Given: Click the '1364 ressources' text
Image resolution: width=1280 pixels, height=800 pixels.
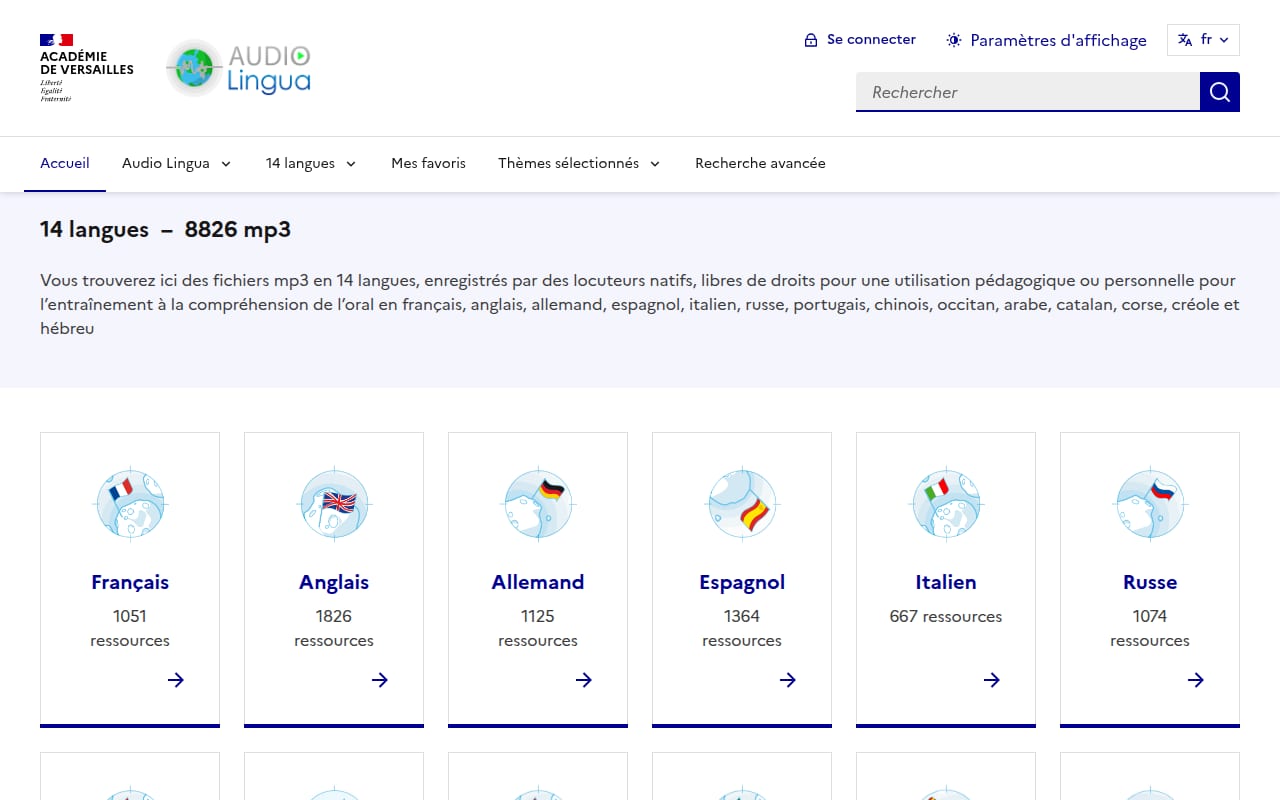Looking at the screenshot, I should point(742,628).
